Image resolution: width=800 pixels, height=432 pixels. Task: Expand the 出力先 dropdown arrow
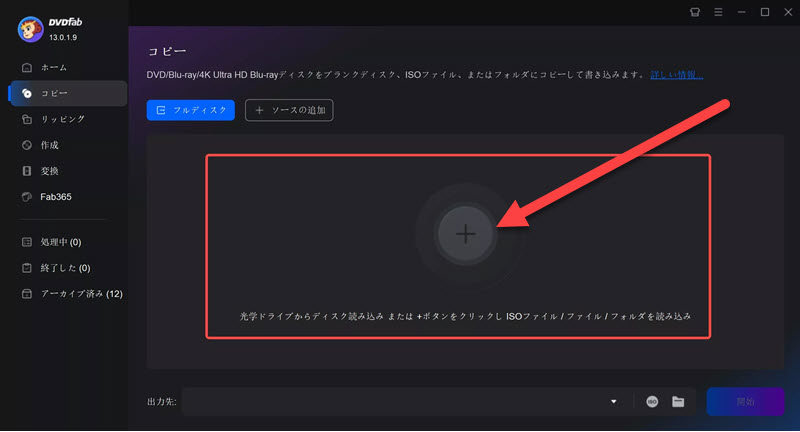coord(614,402)
